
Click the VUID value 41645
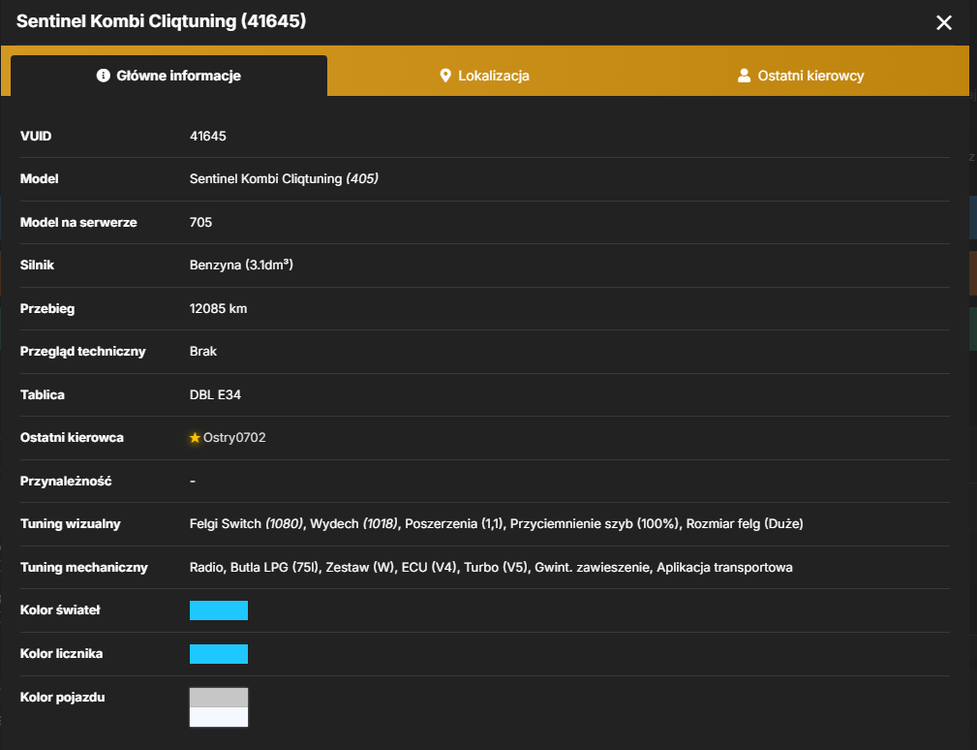(x=208, y=136)
